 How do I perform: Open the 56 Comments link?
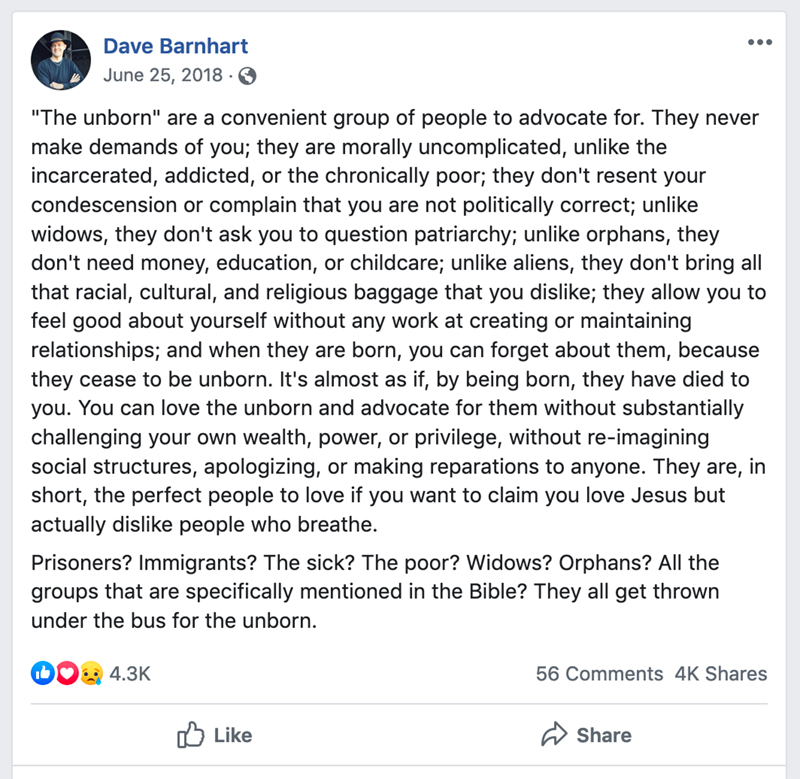pos(599,673)
